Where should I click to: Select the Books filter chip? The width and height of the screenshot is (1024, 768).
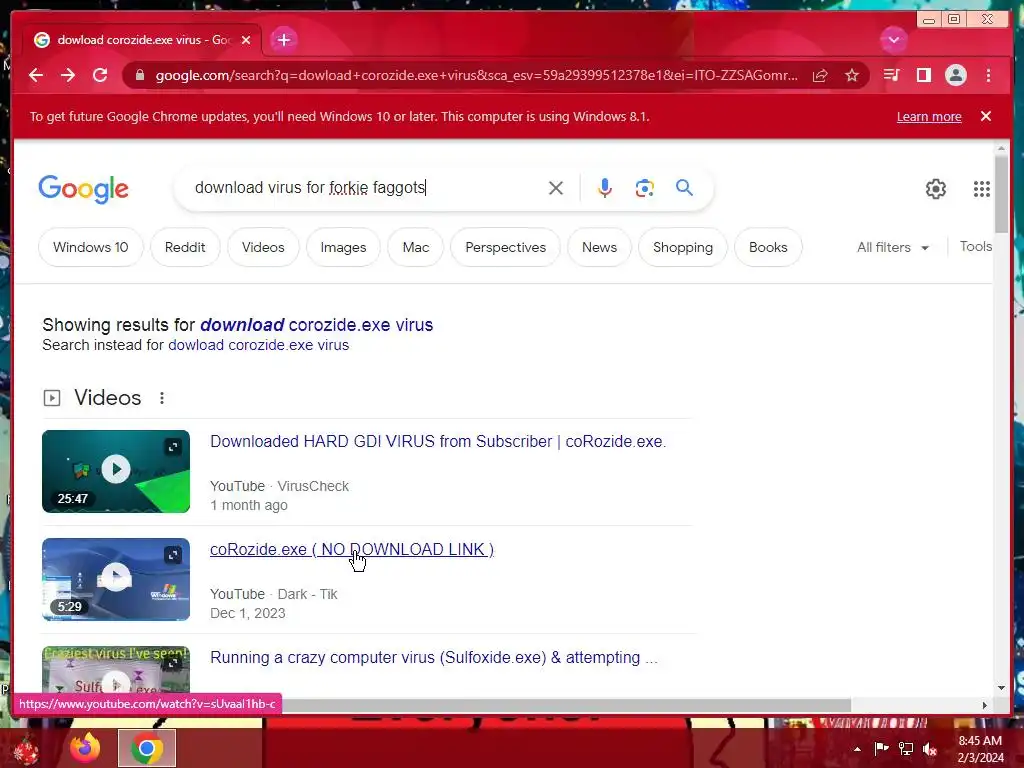768,248
